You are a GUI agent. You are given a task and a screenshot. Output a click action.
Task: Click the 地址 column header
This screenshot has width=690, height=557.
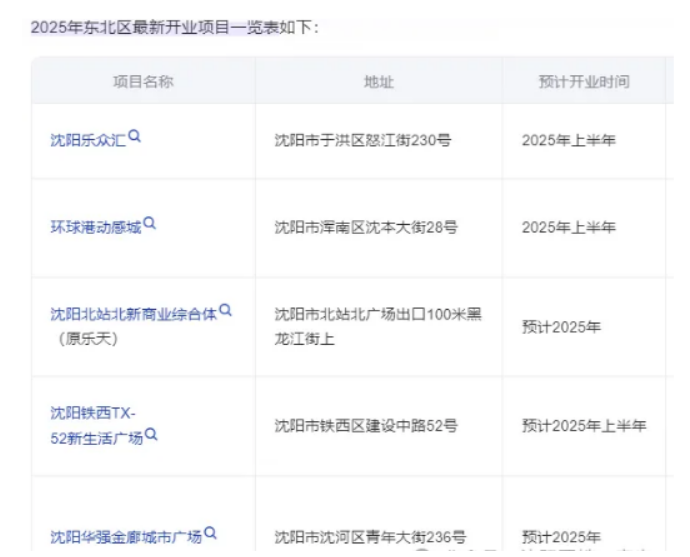click(x=379, y=82)
